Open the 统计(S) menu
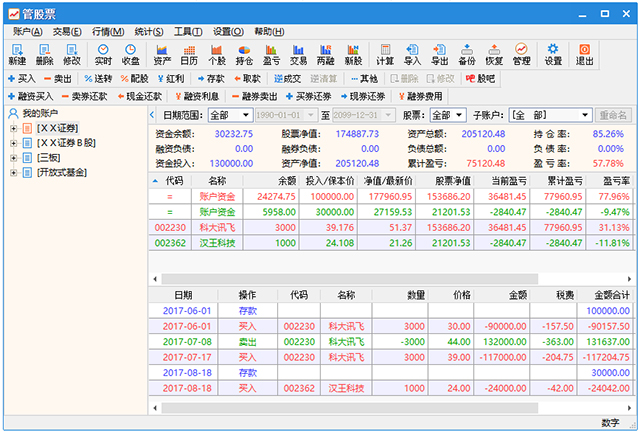 click(149, 31)
